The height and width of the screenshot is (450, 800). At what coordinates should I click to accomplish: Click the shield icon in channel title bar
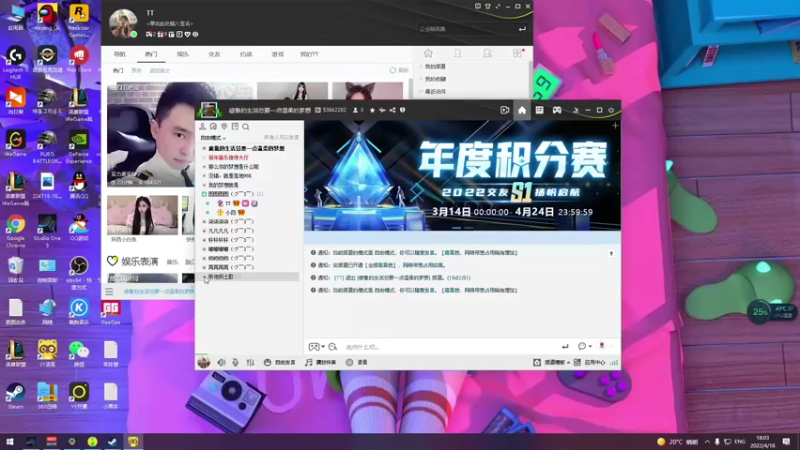pyautogui.click(x=403, y=110)
